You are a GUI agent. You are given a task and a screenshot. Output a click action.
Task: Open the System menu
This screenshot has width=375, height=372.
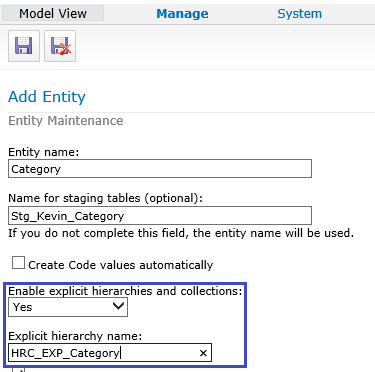299,14
